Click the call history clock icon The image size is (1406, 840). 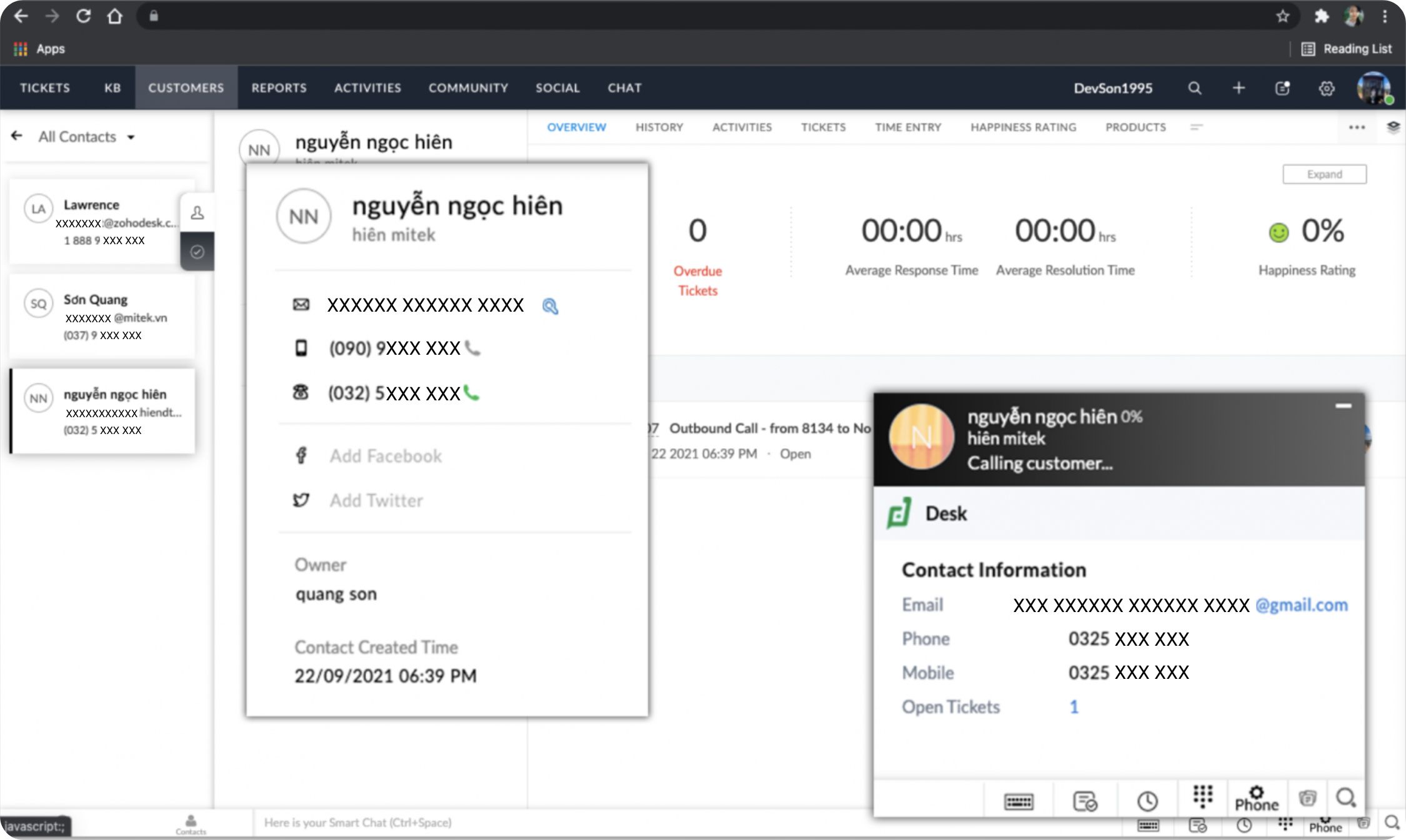[x=1147, y=801]
